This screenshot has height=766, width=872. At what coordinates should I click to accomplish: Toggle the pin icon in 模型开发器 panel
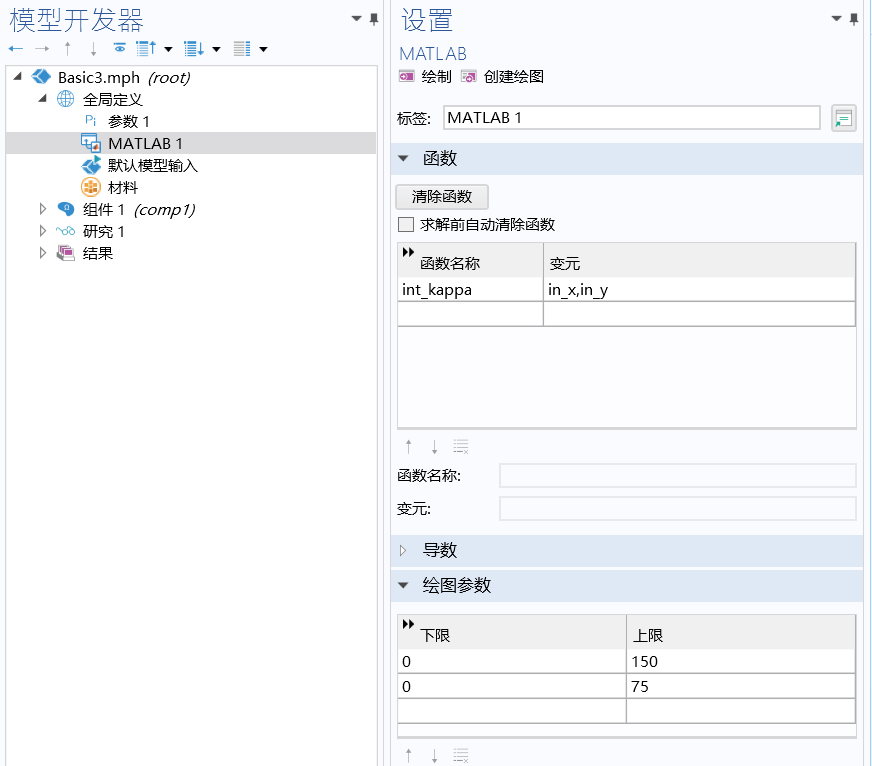tap(372, 19)
